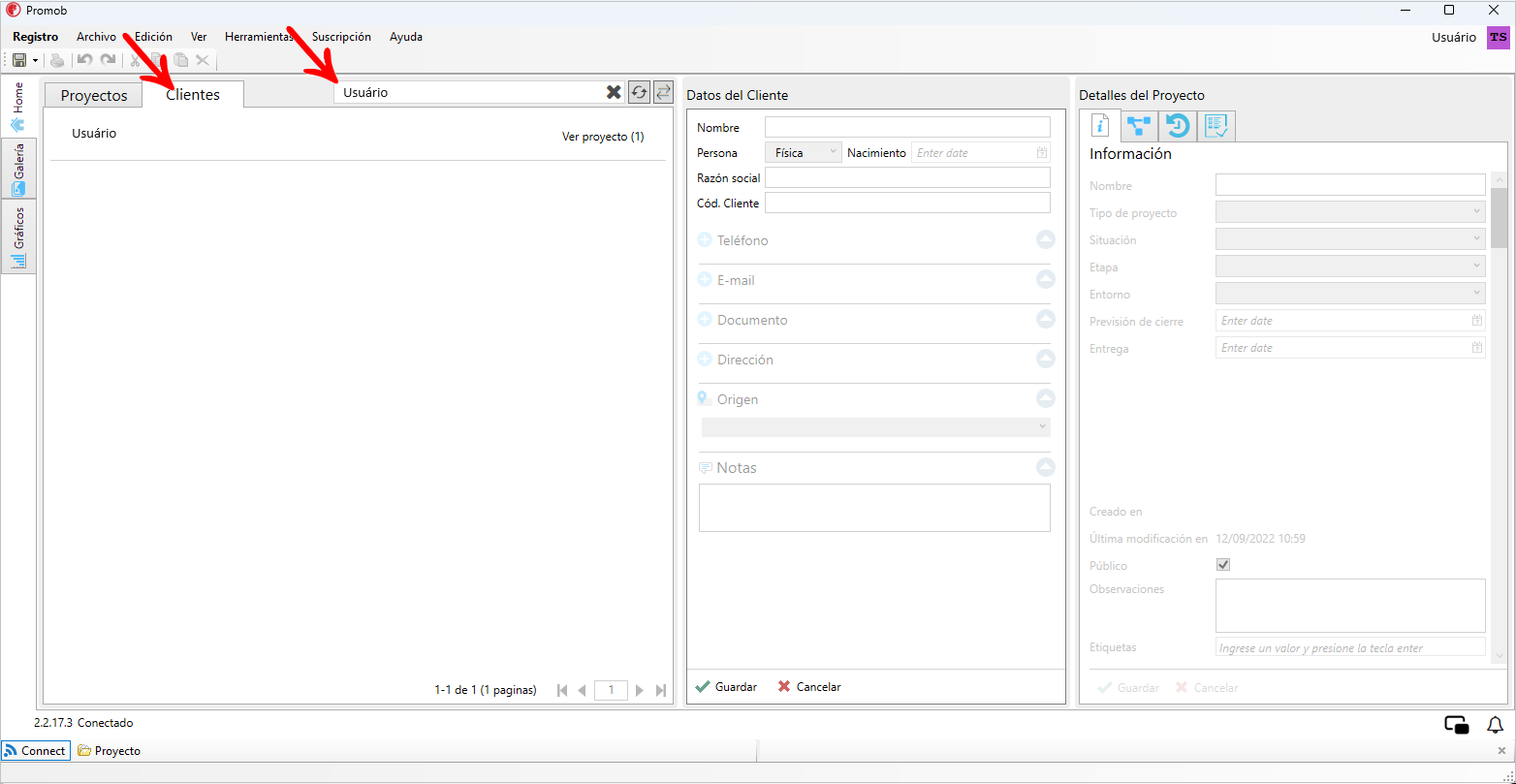Collapse the Dirección section arrow

click(x=1045, y=359)
